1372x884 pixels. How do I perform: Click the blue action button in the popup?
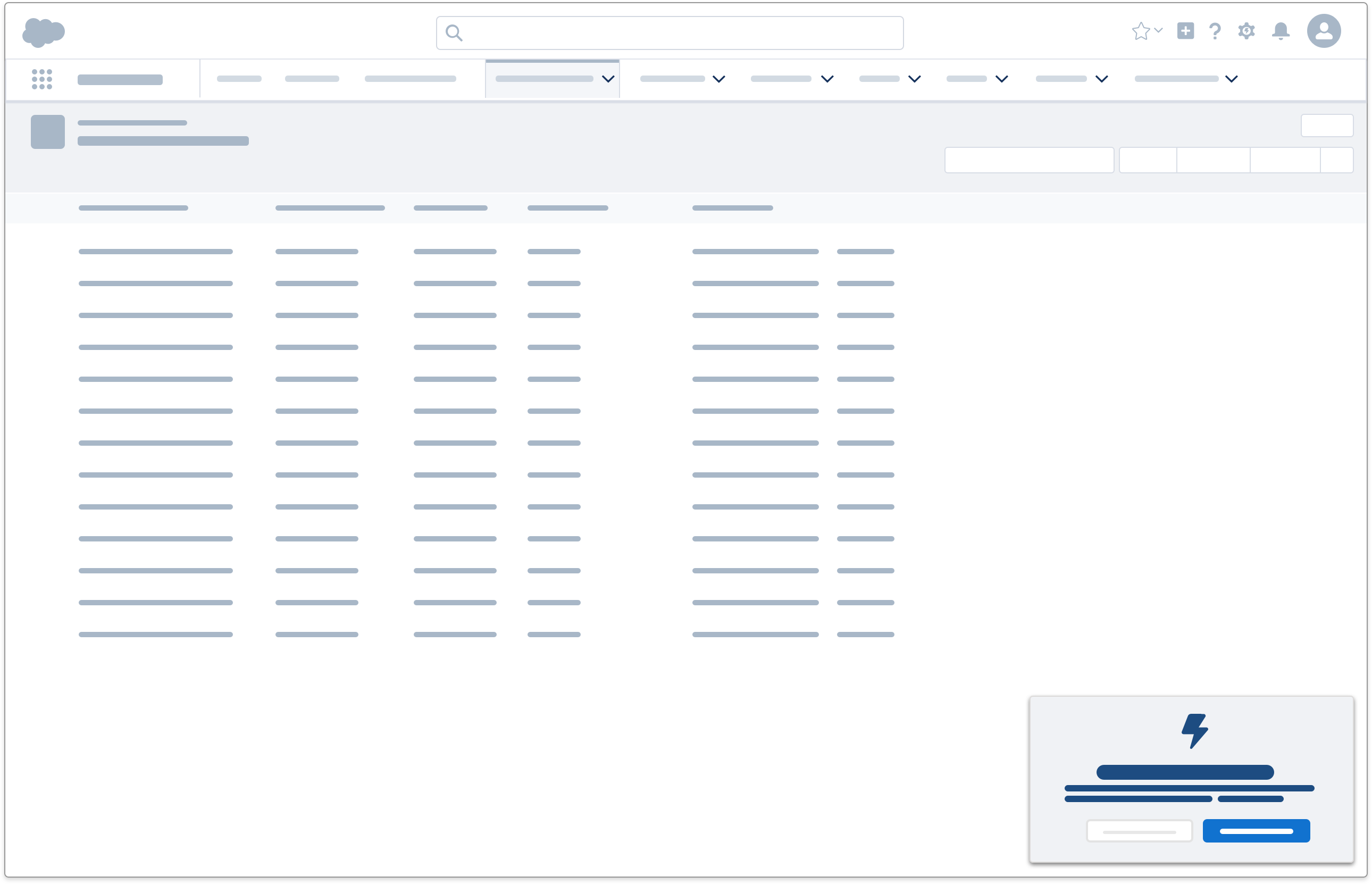[x=1257, y=830]
